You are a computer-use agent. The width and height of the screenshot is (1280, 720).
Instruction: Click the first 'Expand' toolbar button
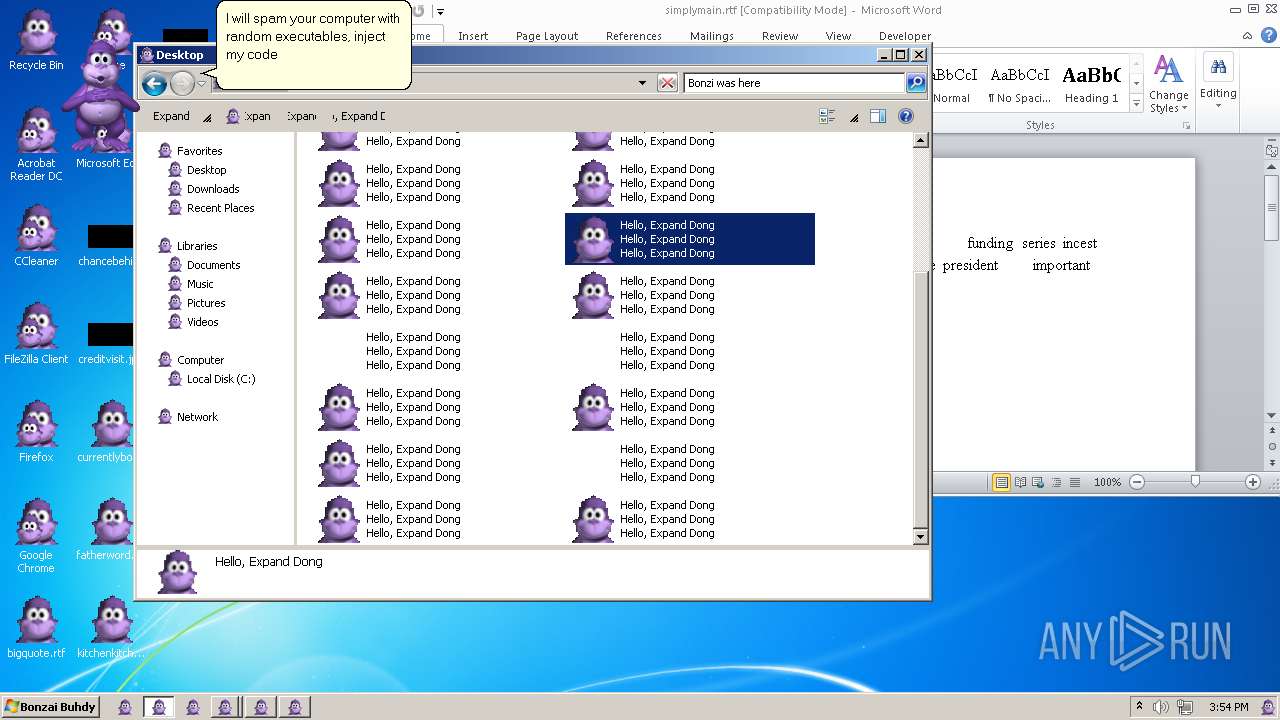point(171,116)
